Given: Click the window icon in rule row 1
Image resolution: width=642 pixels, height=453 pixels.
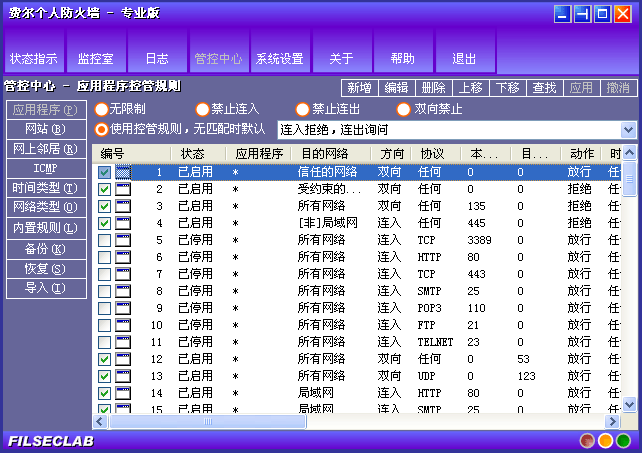Looking at the screenshot, I should click(123, 172).
